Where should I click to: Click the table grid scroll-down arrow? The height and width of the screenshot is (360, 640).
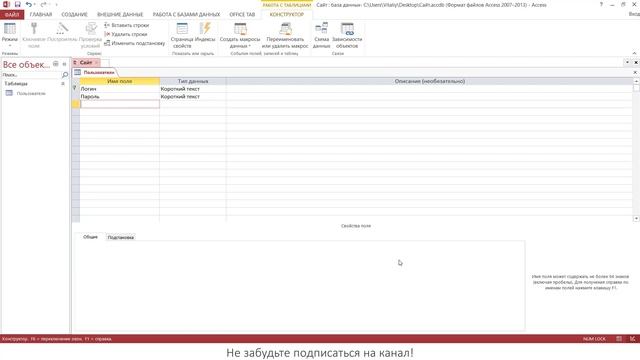tap(636, 219)
